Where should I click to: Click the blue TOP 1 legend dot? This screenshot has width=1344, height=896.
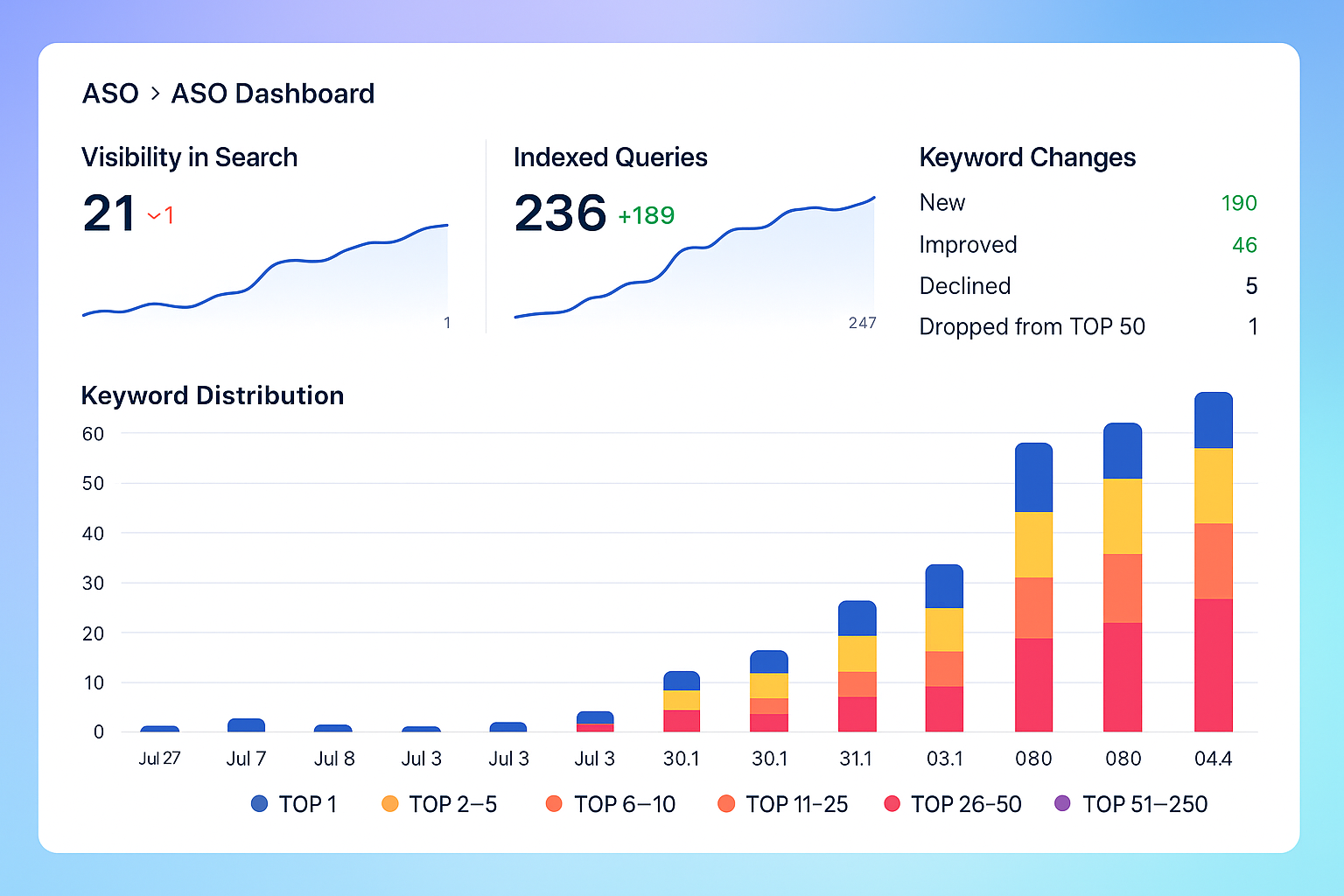(259, 803)
